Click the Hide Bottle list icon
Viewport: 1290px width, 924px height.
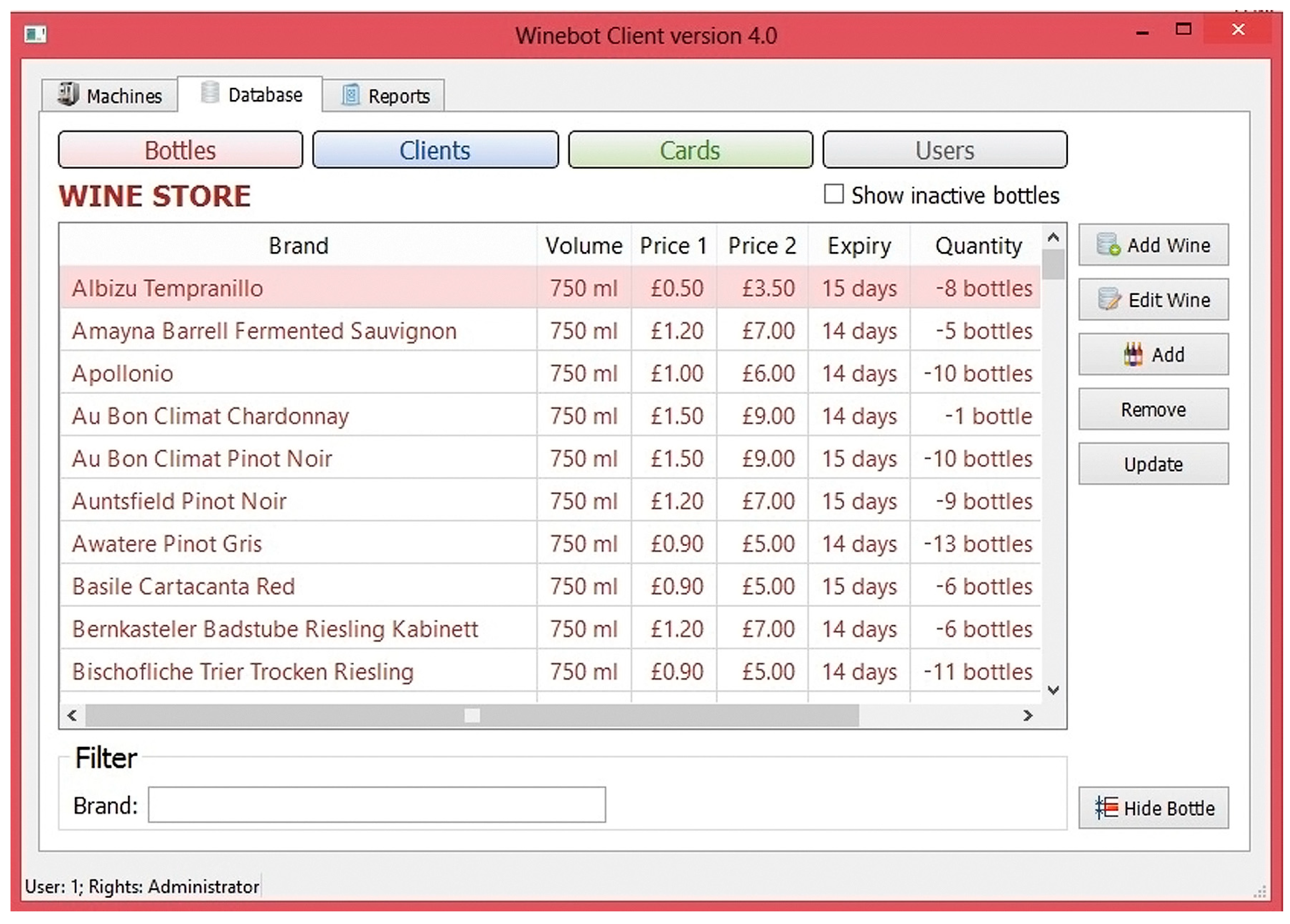1106,807
